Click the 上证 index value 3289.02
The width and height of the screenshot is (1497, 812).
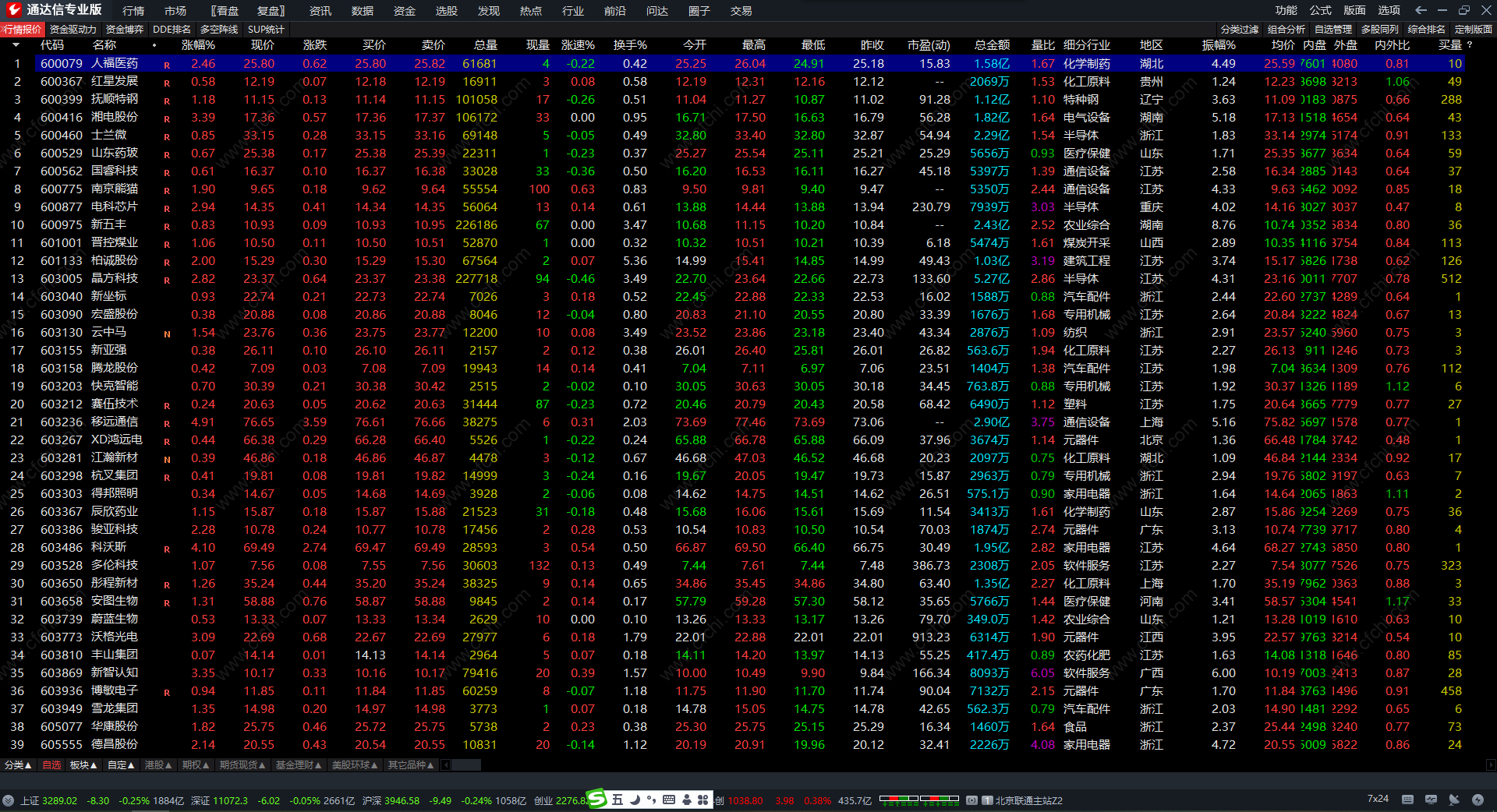[x=59, y=800]
